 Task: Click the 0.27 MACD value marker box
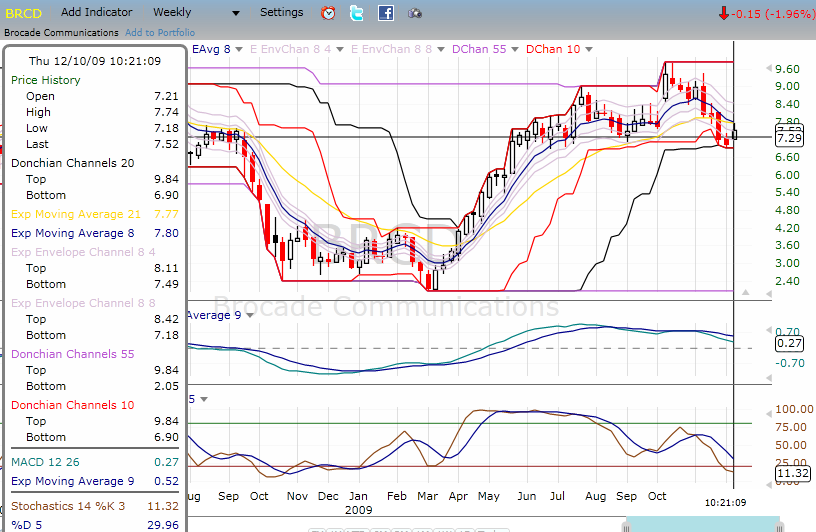click(x=789, y=343)
